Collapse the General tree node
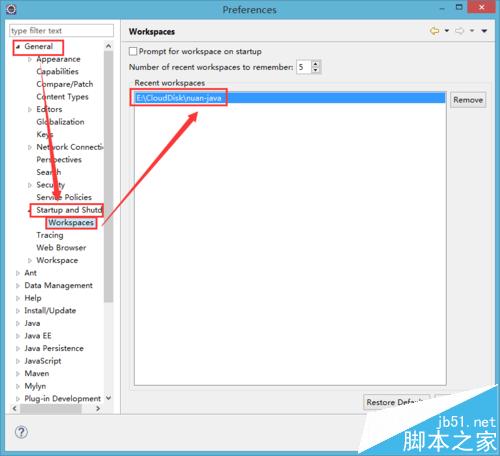The height and width of the screenshot is (456, 500). pyautogui.click(x=18, y=47)
